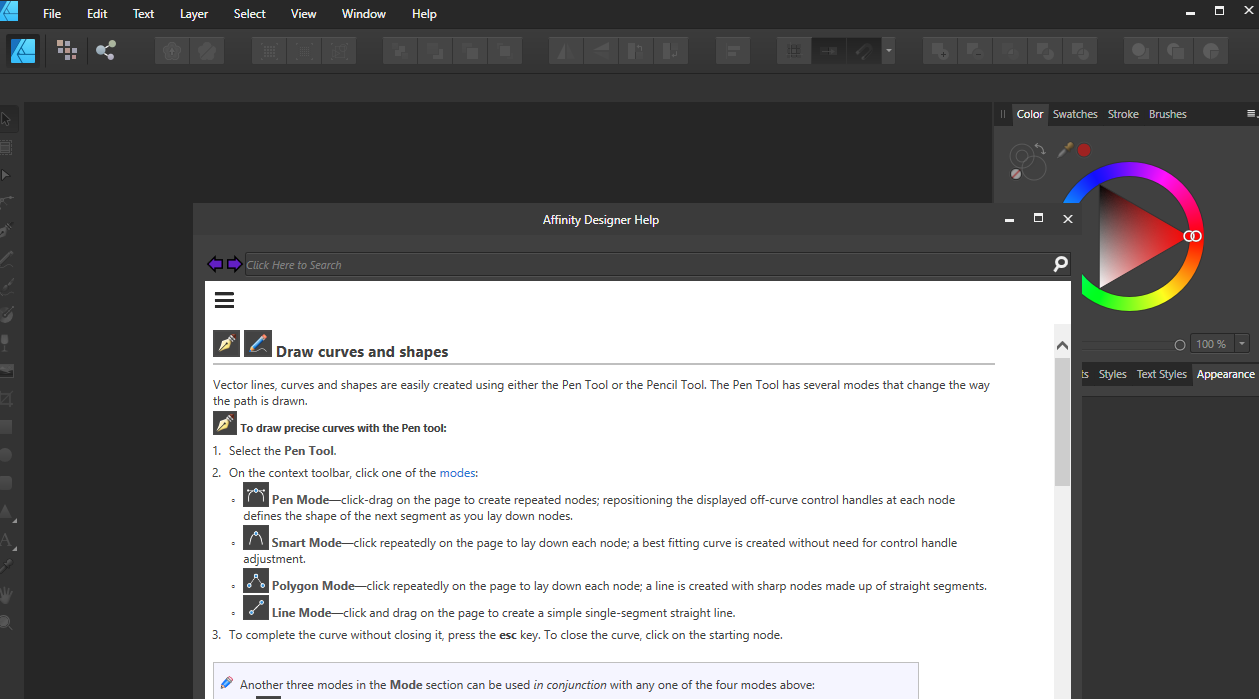The image size is (1259, 699).
Task: Open the Window menu
Action: point(364,14)
